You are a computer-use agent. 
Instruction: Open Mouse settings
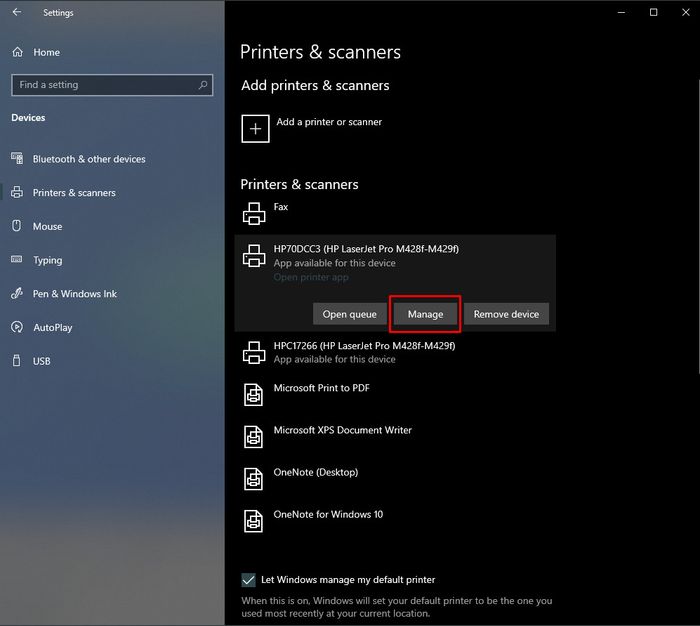[47, 226]
